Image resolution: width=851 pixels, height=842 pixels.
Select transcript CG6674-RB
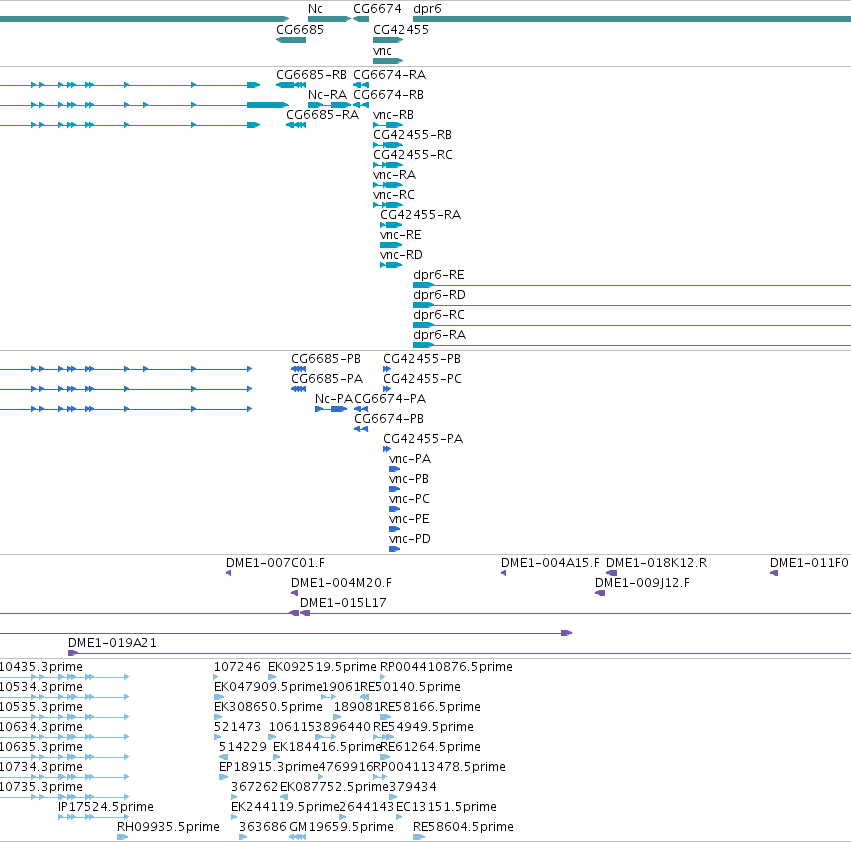point(388,94)
